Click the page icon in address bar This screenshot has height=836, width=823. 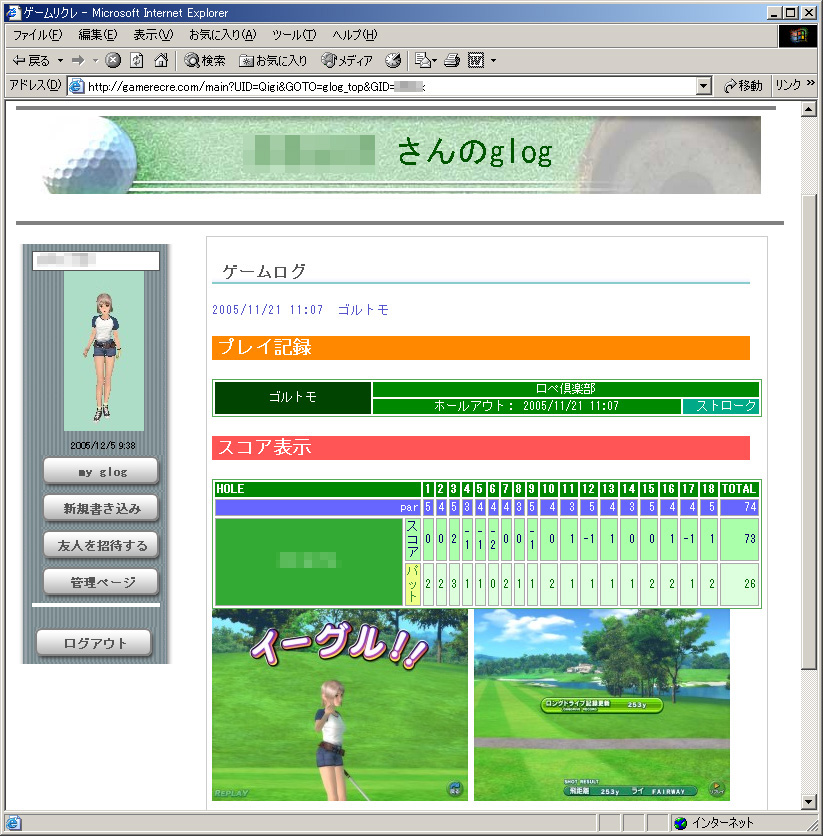coord(77,86)
